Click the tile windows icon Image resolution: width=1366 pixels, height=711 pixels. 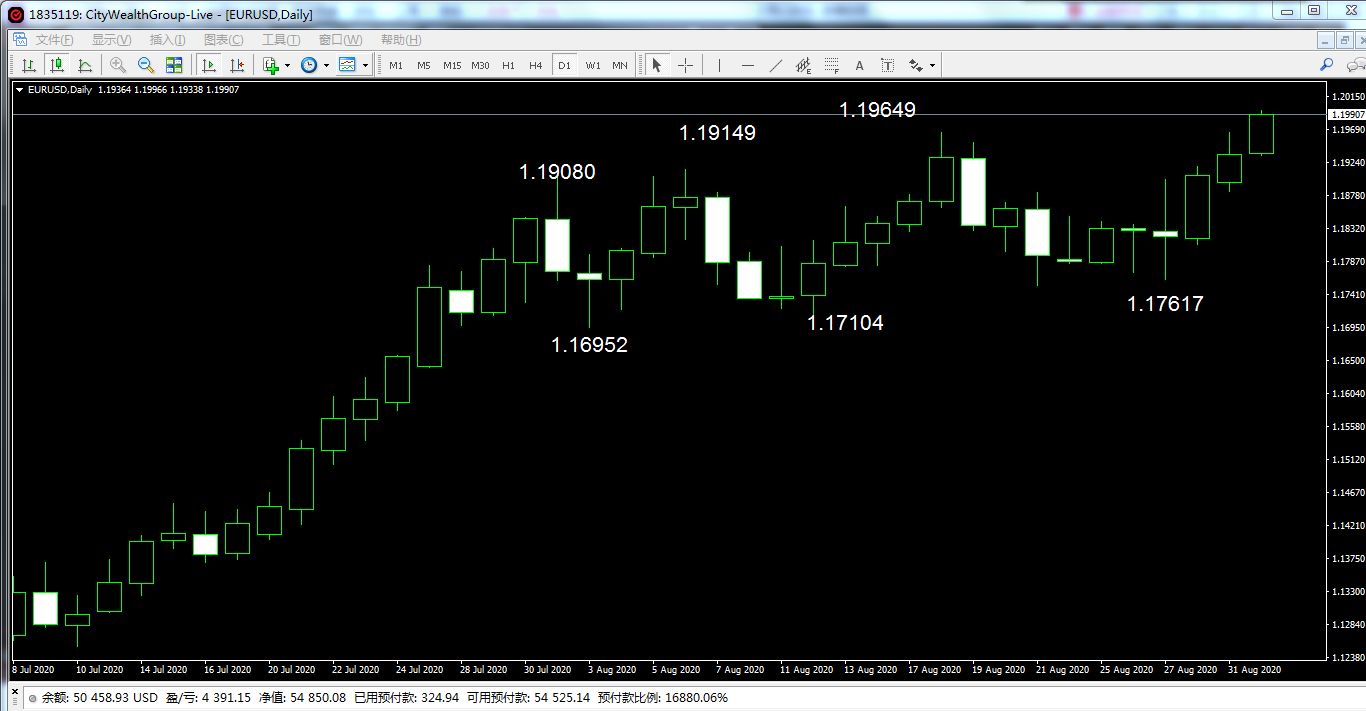[174, 65]
